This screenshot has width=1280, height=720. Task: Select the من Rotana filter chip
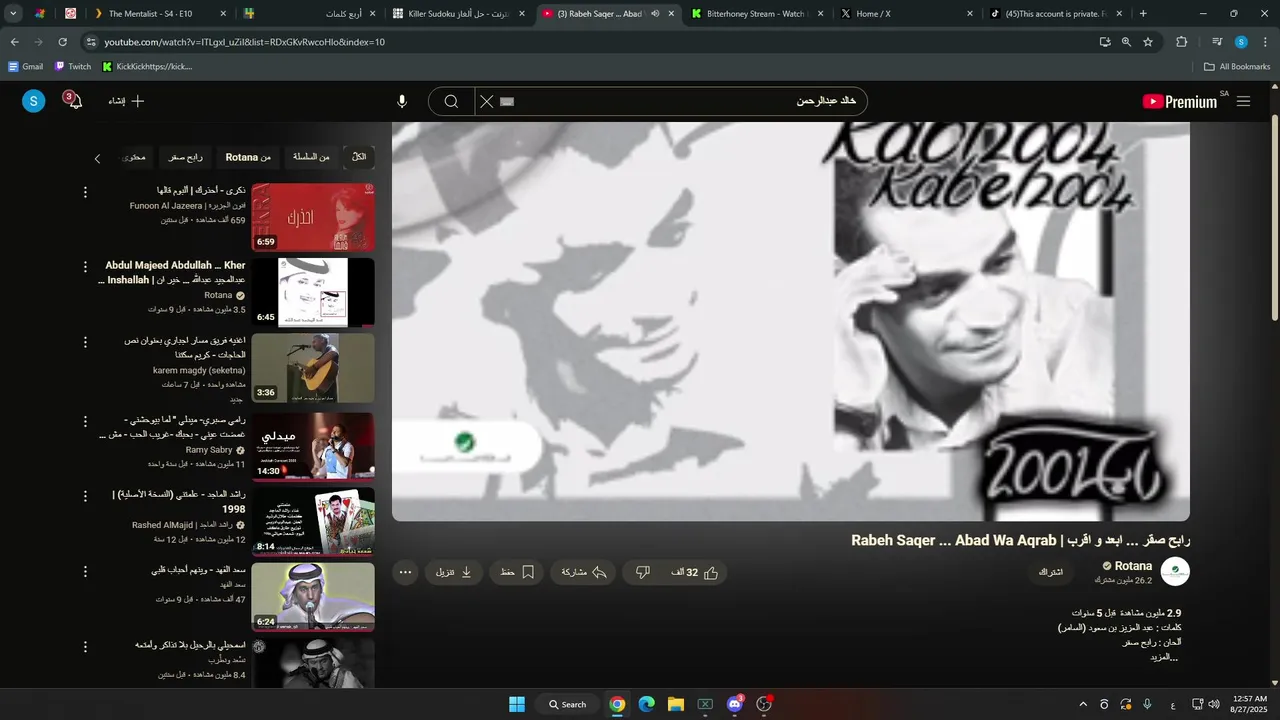coord(248,157)
